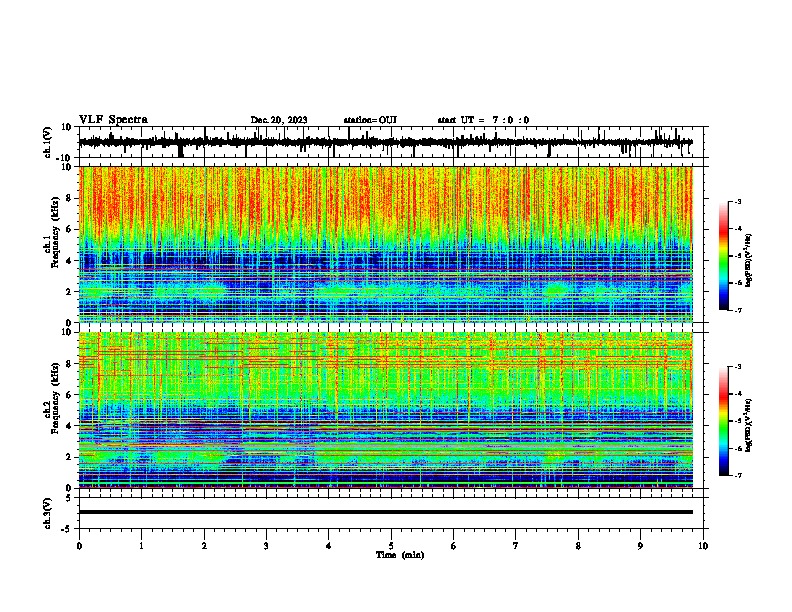Click the ch.1 voltage waveform trace

point(385,142)
